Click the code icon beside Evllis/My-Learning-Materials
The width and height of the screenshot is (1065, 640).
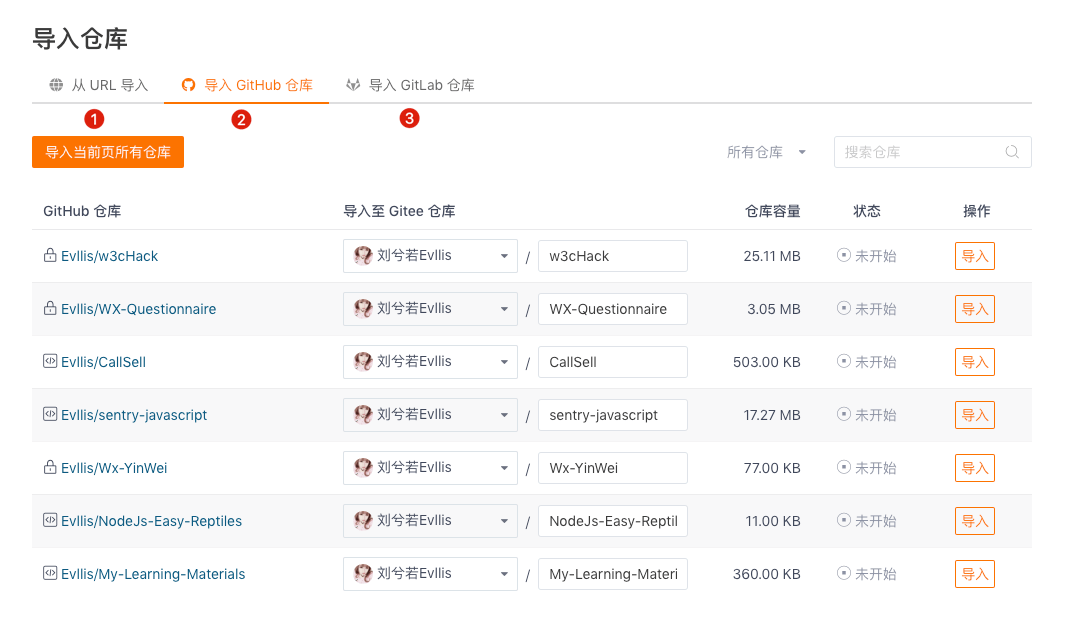(50, 573)
